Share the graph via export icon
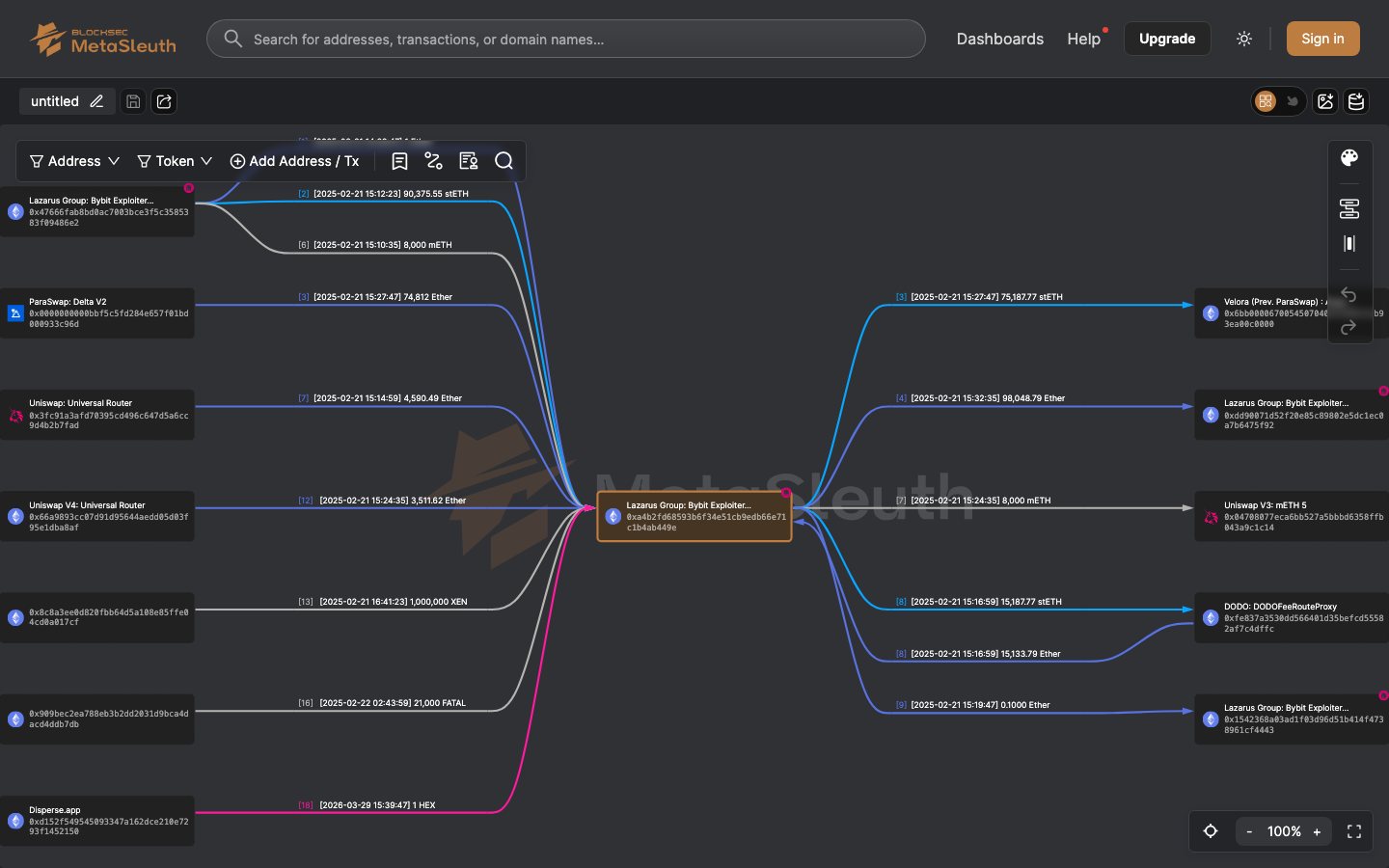 click(x=164, y=101)
